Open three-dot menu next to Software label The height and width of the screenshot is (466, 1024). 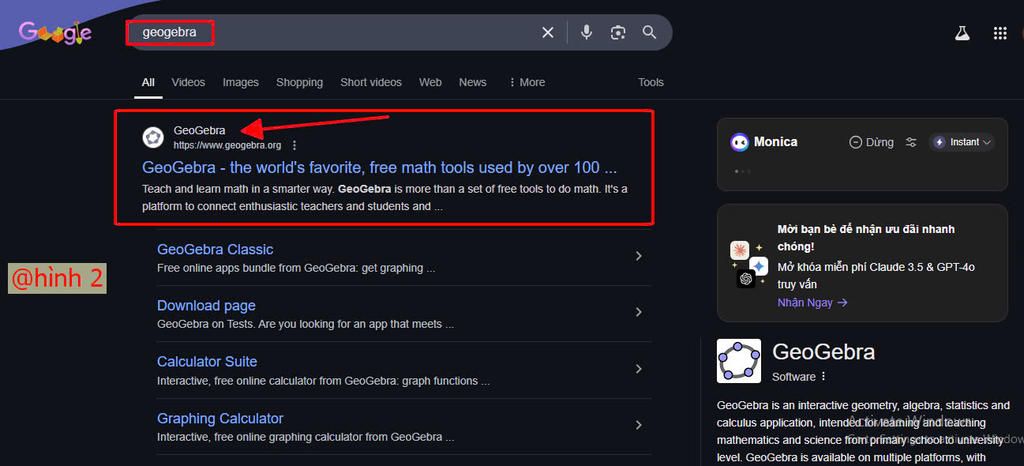(x=824, y=377)
